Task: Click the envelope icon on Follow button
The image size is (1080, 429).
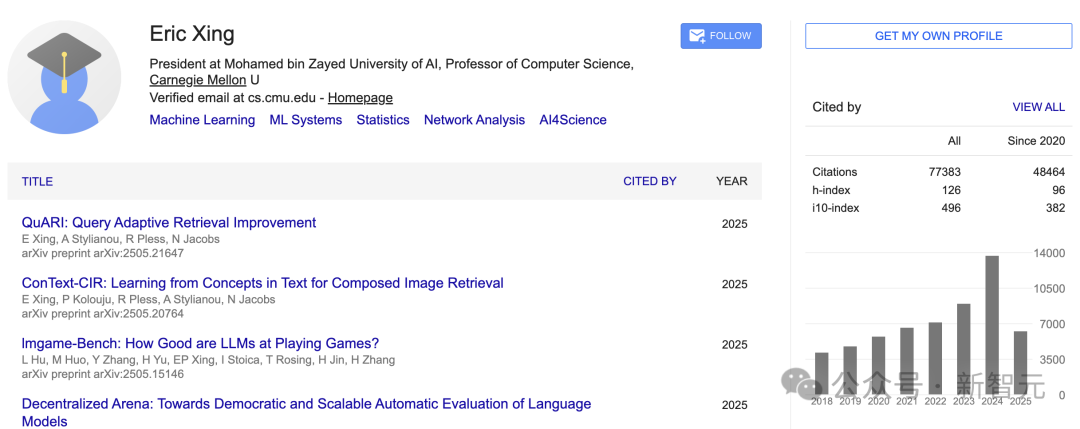Action: click(x=696, y=36)
